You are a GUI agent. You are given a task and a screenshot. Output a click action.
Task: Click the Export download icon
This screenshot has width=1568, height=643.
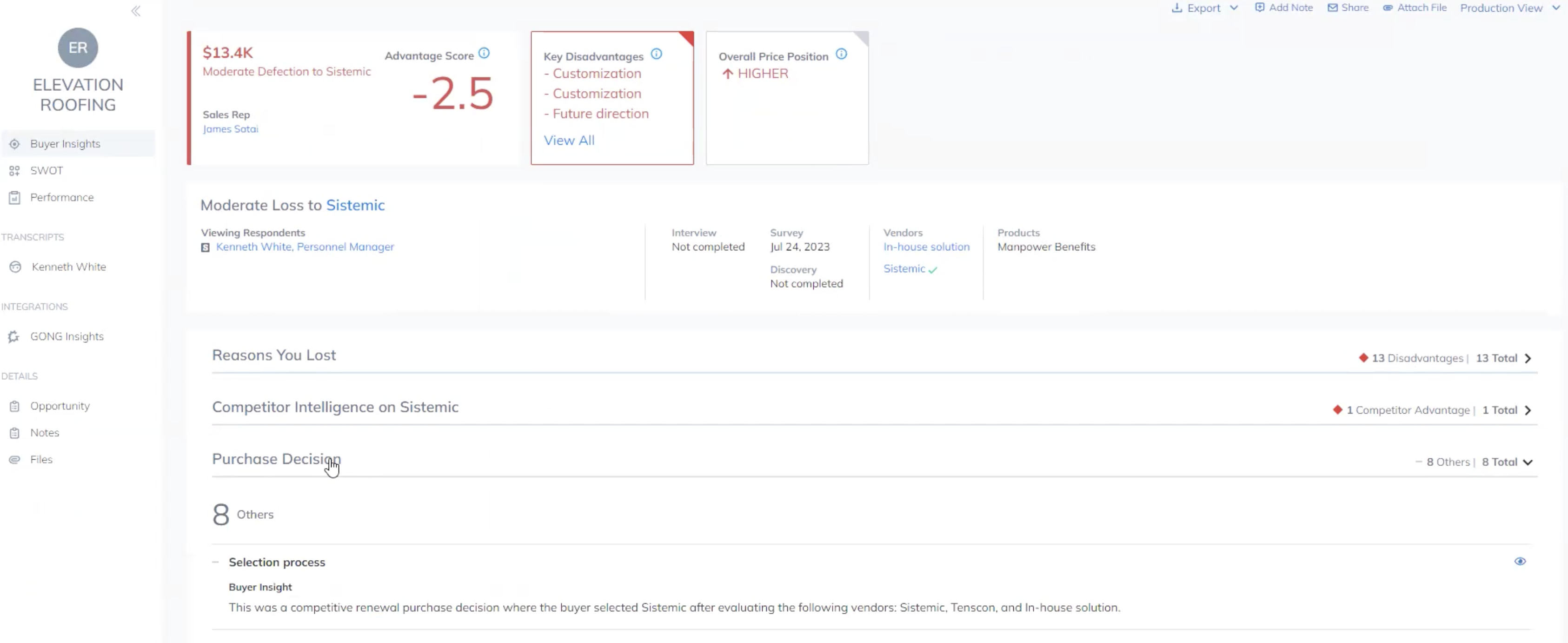coord(1177,8)
